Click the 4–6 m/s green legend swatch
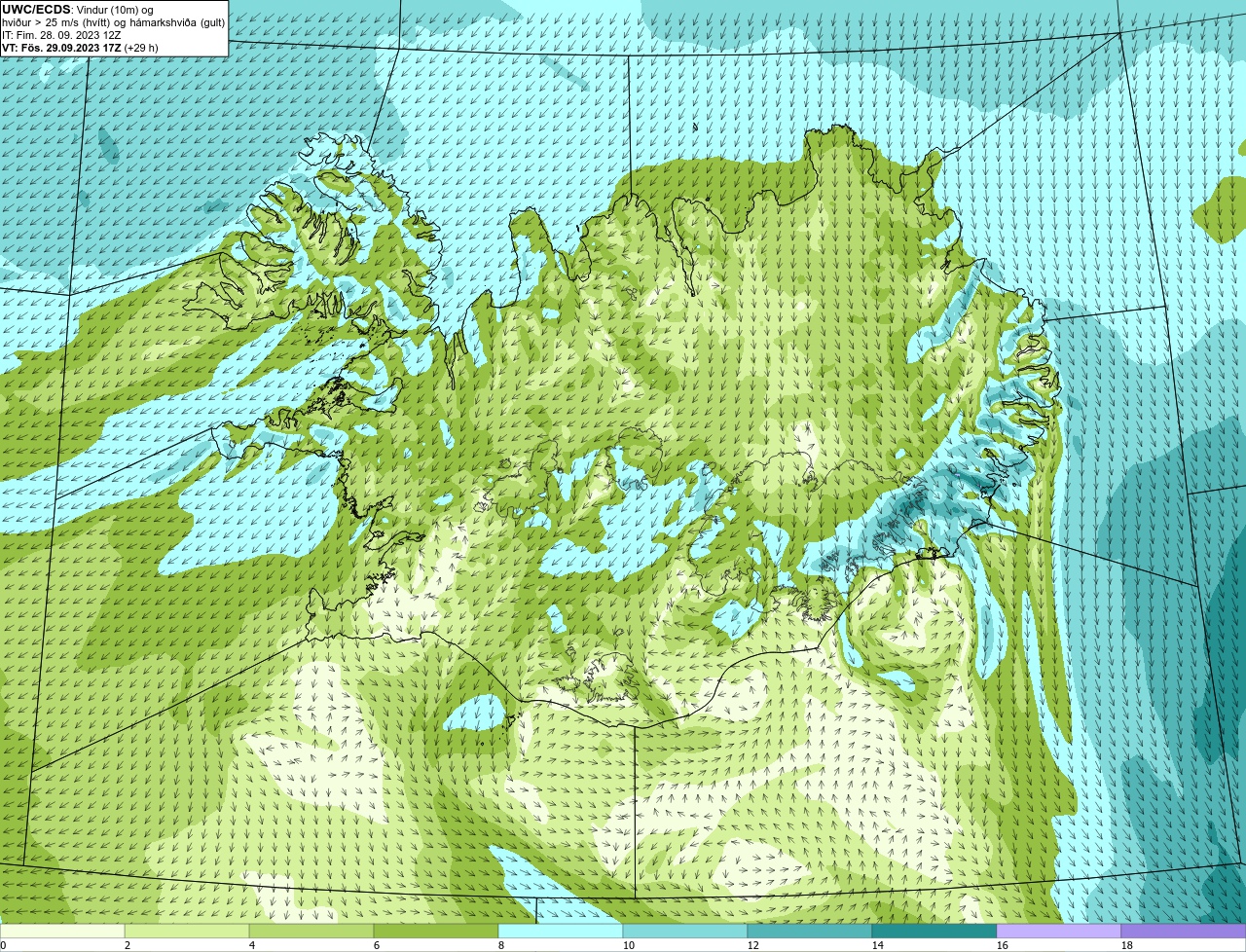 311,932
